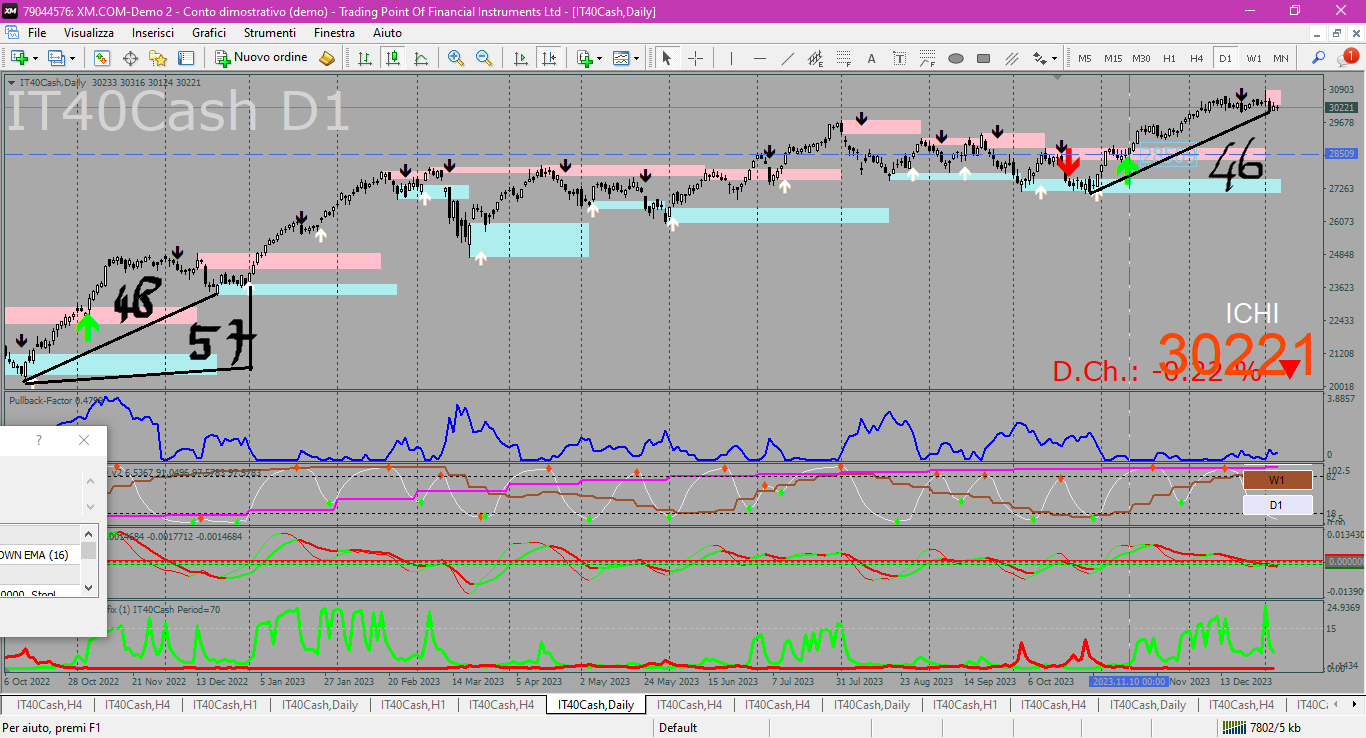1366x738 pixels.
Task: Expand the New Chart dropdown arrow
Action: click(35, 58)
